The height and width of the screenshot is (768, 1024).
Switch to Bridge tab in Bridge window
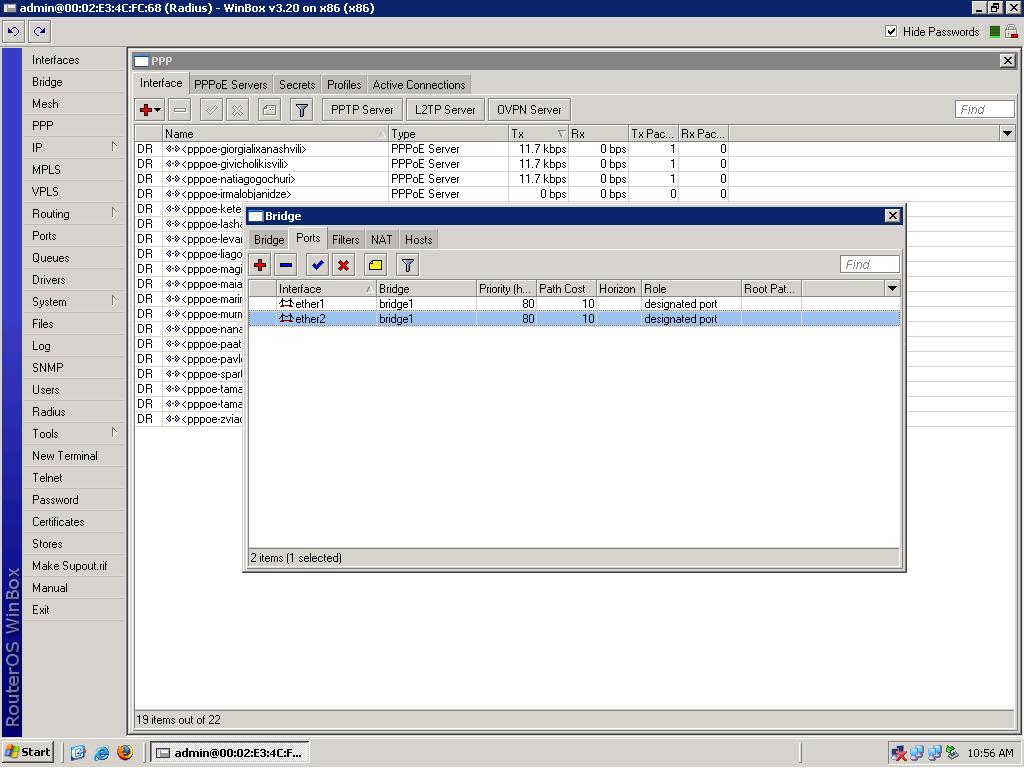[269, 240]
